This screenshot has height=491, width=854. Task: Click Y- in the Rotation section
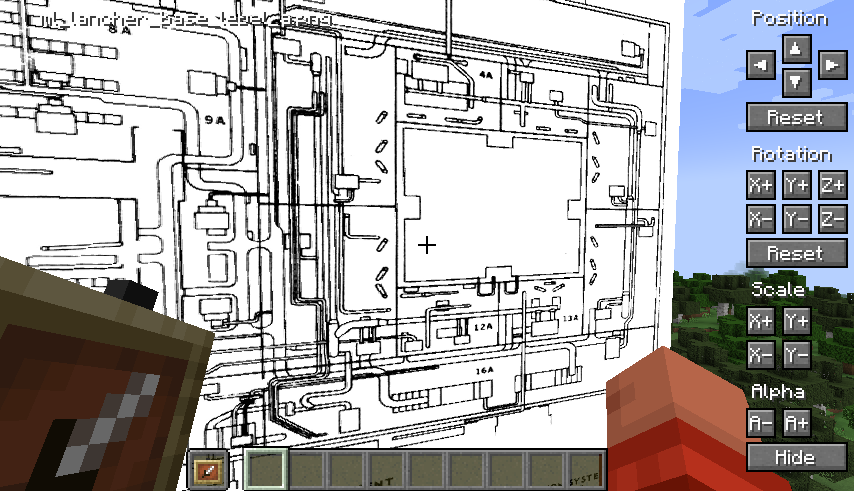tap(796, 219)
